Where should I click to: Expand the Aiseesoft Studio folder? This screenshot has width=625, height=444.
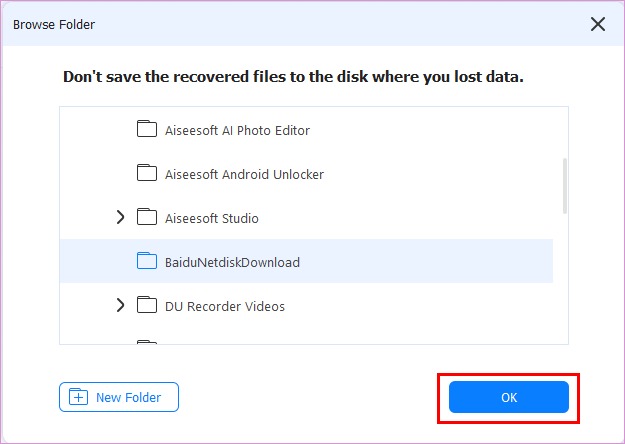click(x=120, y=218)
